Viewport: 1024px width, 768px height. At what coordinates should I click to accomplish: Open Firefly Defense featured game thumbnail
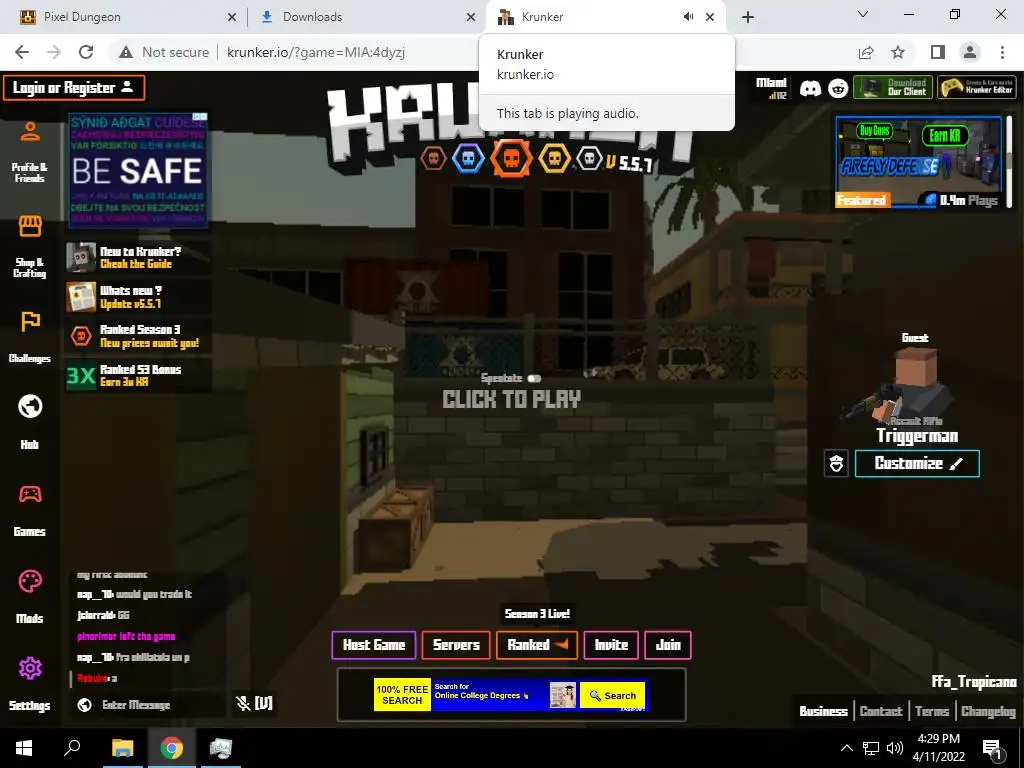click(918, 162)
